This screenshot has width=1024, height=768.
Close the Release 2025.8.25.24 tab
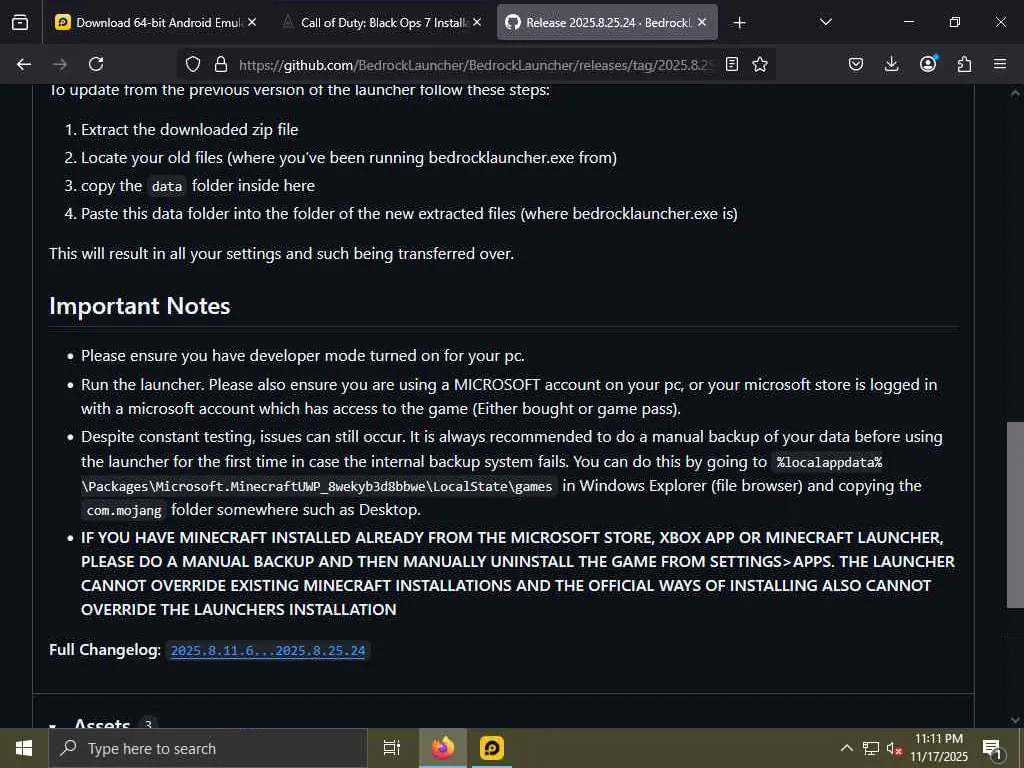click(702, 22)
